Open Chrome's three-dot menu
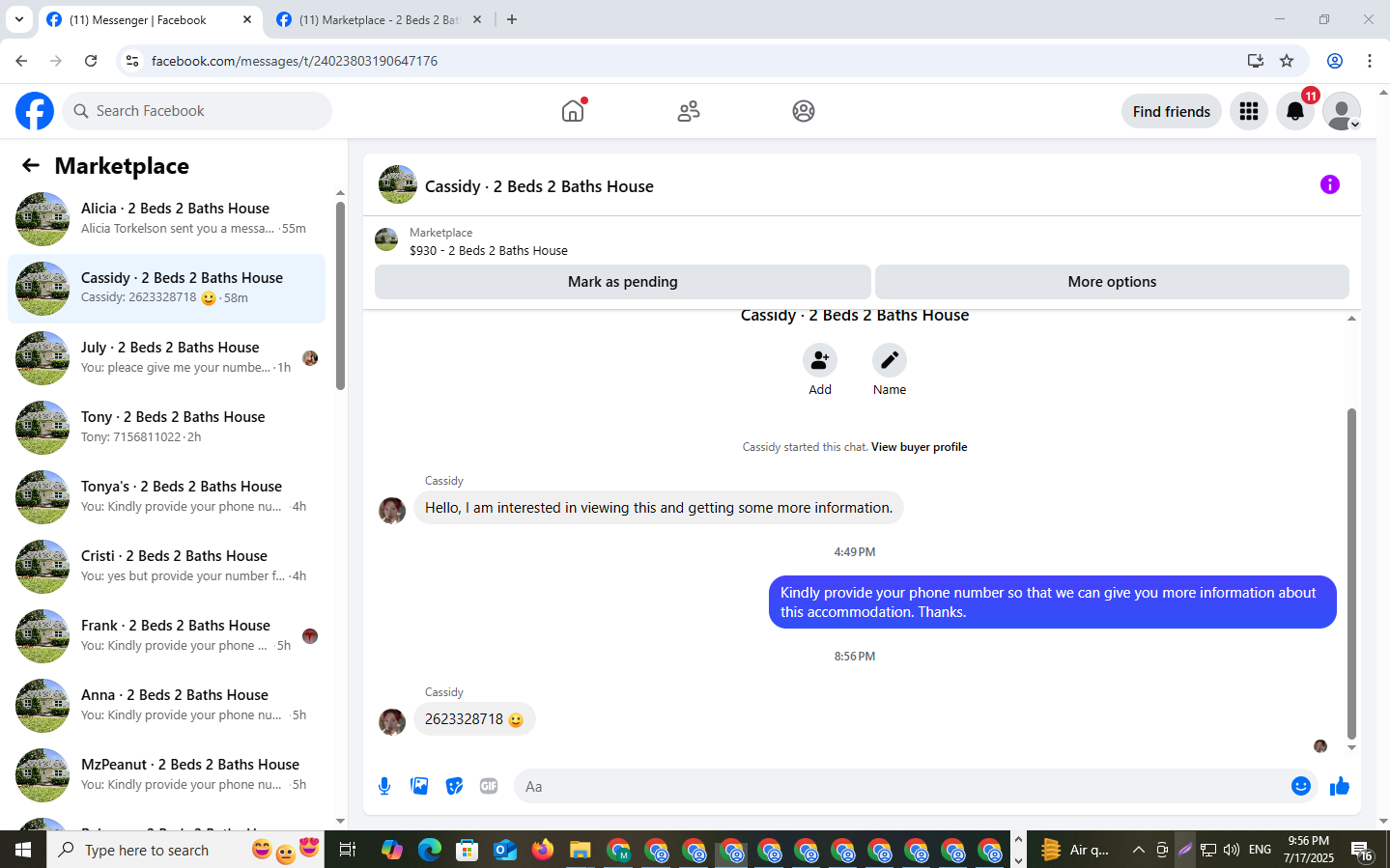The height and width of the screenshot is (868, 1390). coord(1370,61)
